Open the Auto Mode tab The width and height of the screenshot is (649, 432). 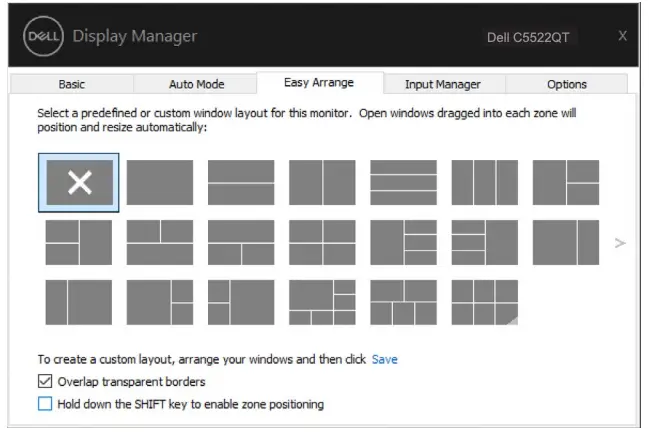coord(198,85)
